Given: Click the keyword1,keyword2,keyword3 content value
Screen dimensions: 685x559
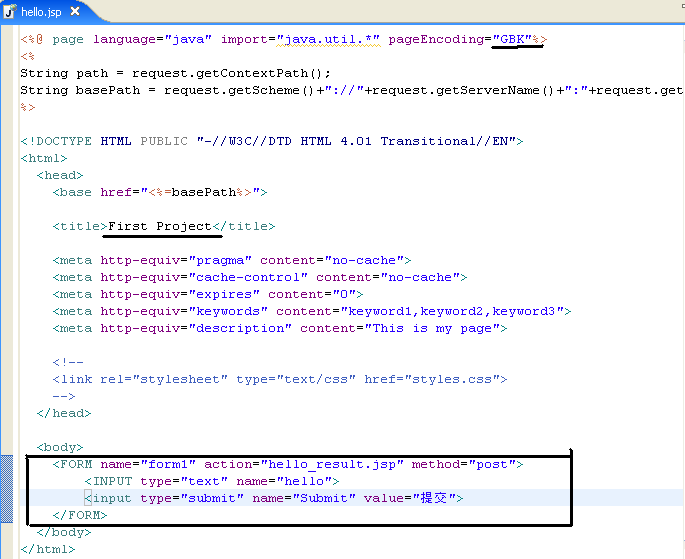Looking at the screenshot, I should coord(452,311).
